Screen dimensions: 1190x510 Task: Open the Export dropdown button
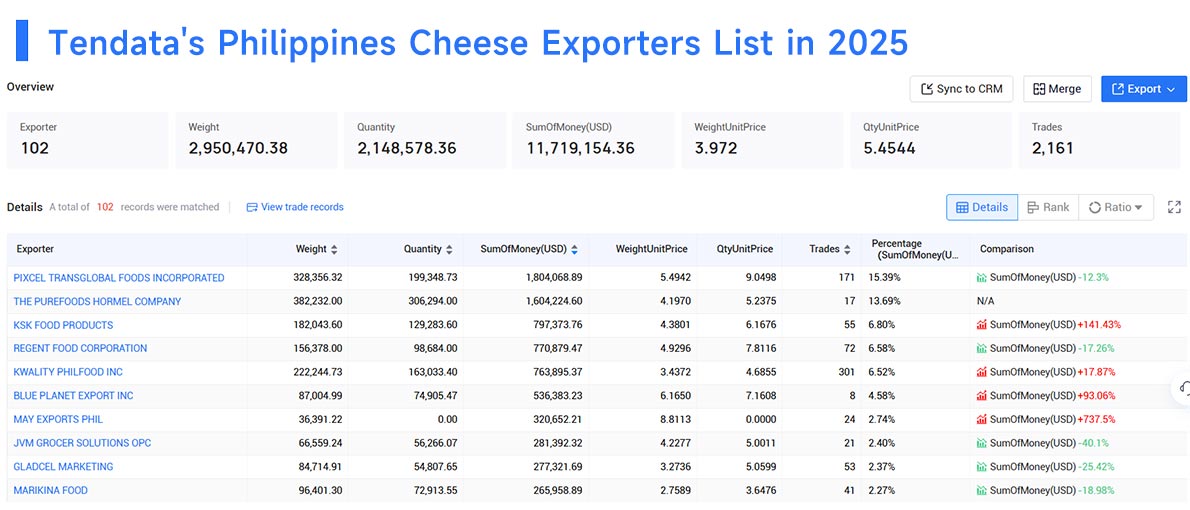pyautogui.click(x=1144, y=89)
